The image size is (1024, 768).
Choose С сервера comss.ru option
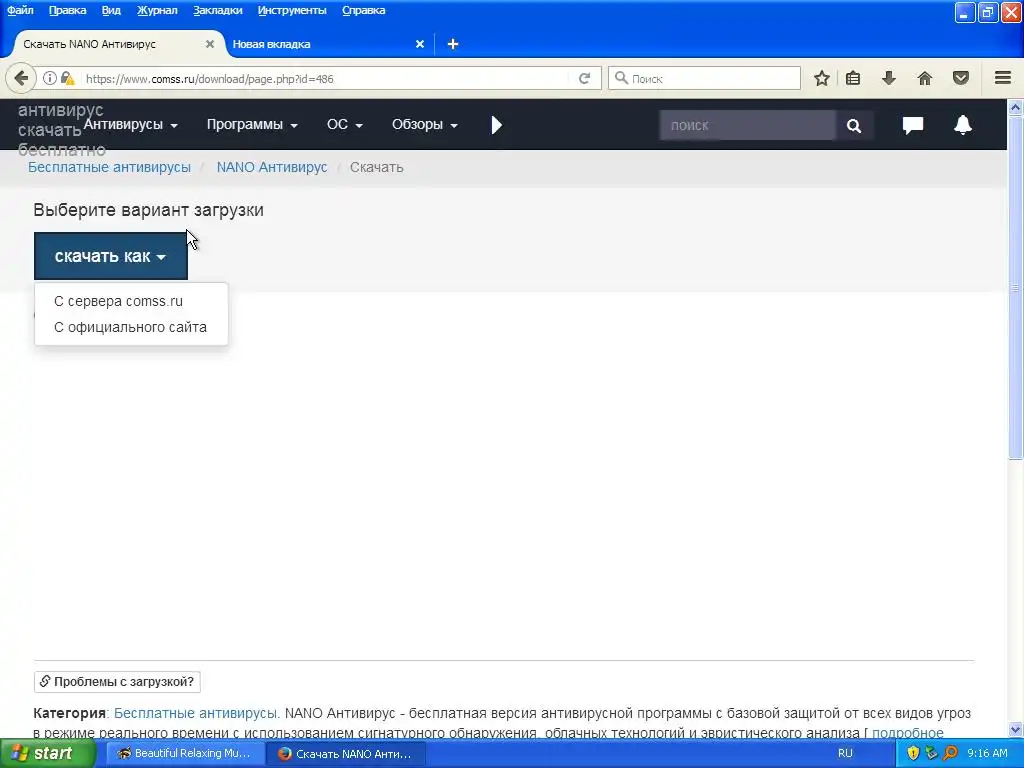[x=118, y=301]
